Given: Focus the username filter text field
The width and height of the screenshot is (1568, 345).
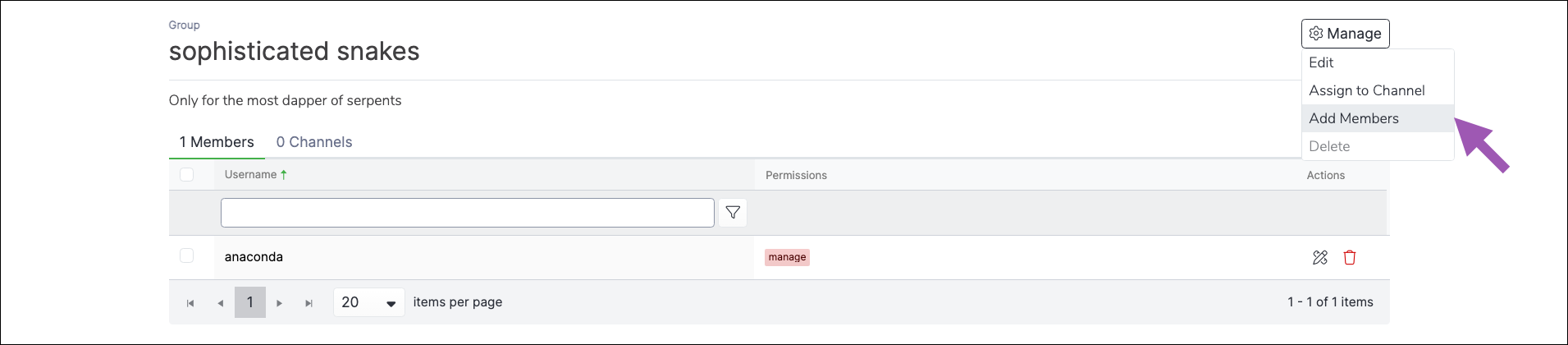Looking at the screenshot, I should 467,213.
